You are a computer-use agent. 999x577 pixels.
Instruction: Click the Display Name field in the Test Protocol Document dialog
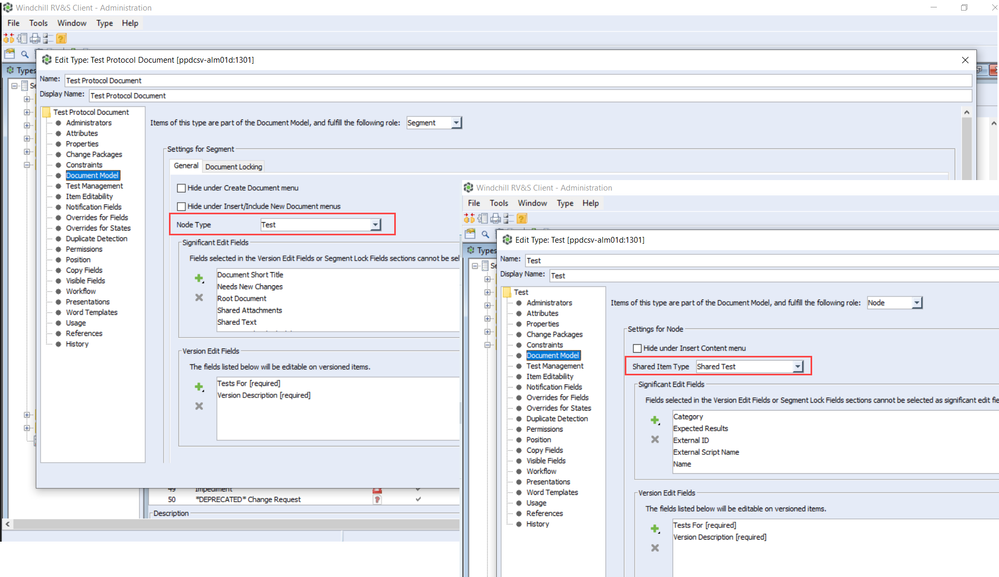point(530,96)
